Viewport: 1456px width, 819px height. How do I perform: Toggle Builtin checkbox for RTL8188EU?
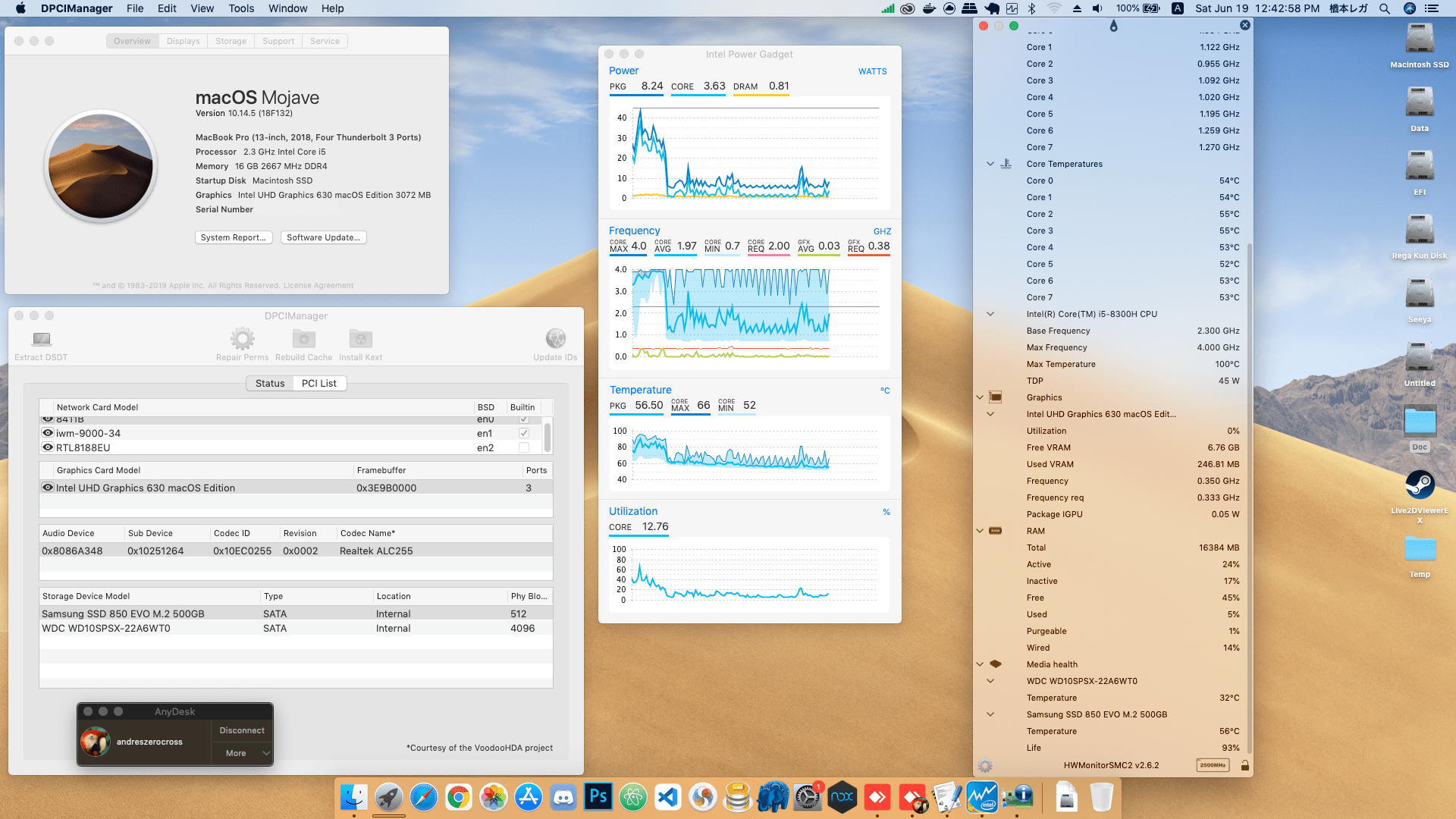pyautogui.click(x=523, y=447)
